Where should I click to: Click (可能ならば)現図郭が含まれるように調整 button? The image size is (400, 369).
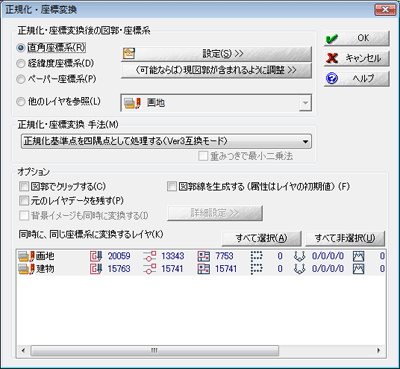216,70
